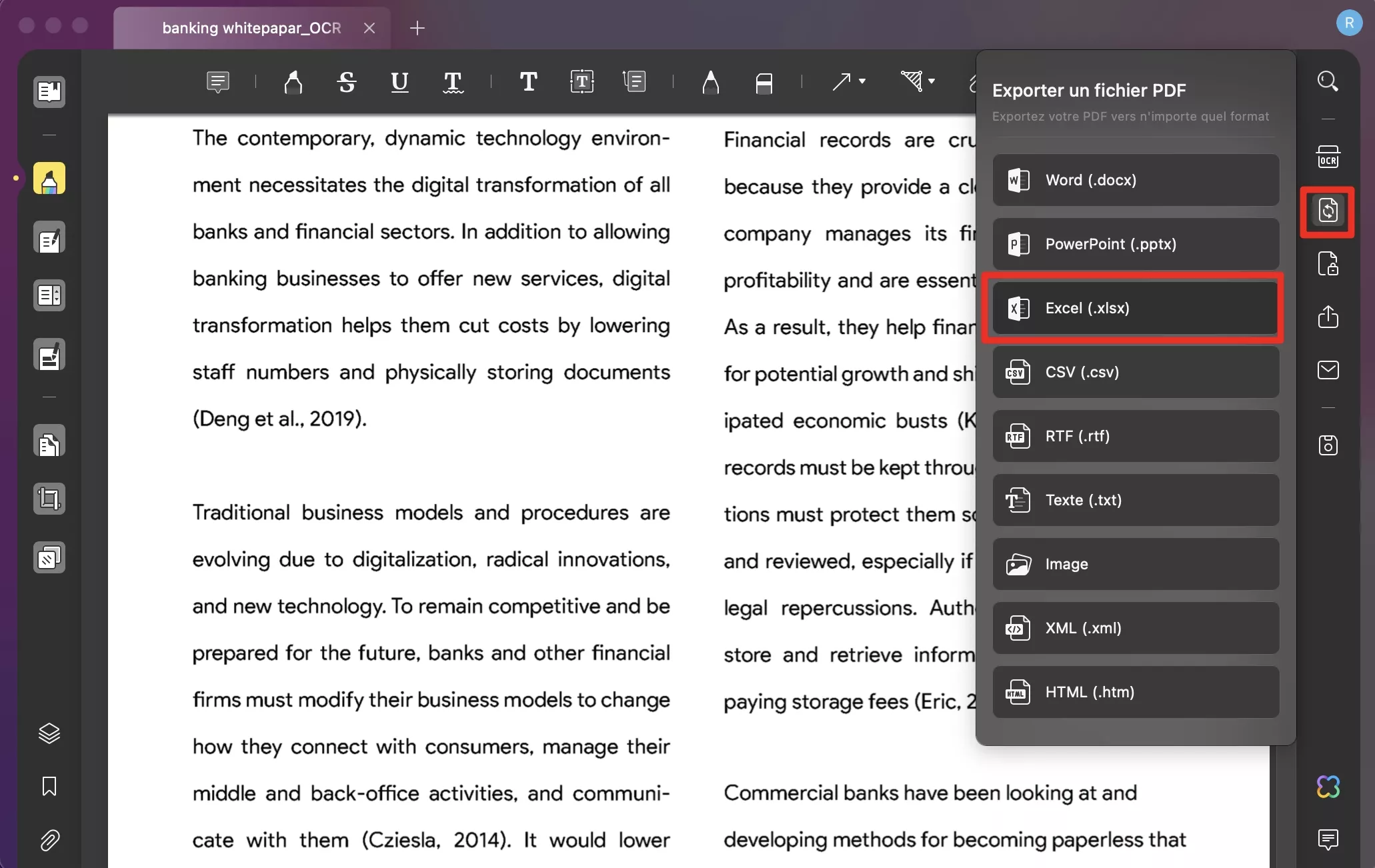Open the Crop Pages sidebar tool
1375x868 pixels.
(x=49, y=499)
